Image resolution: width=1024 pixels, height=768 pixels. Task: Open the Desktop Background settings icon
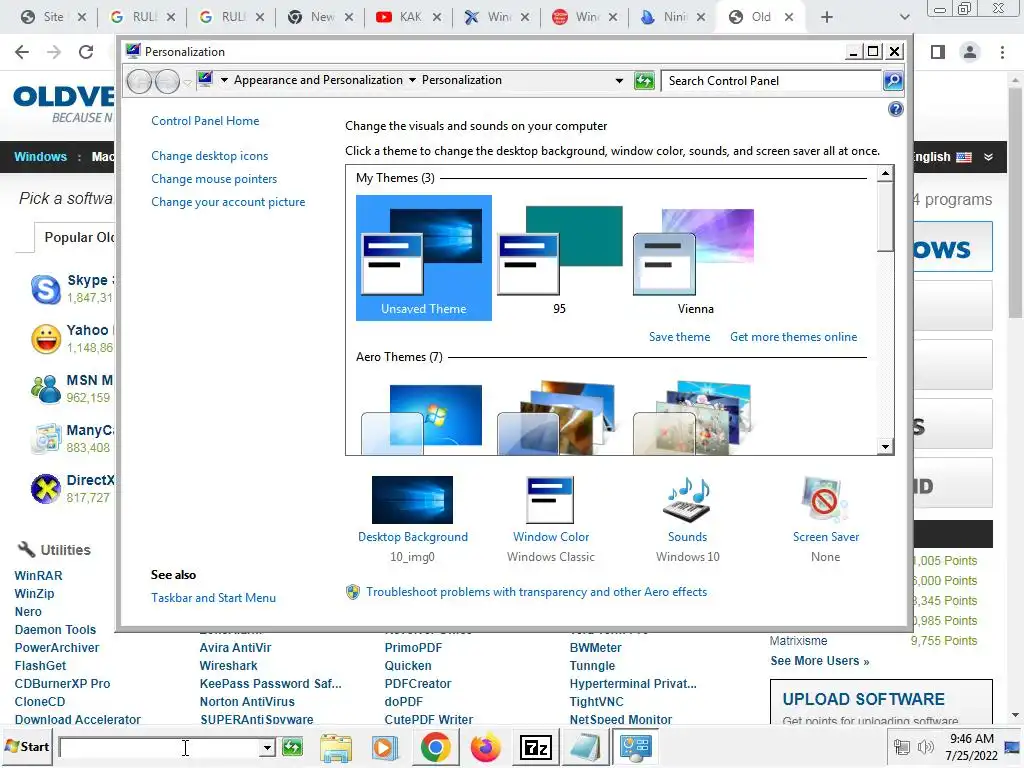coord(412,500)
